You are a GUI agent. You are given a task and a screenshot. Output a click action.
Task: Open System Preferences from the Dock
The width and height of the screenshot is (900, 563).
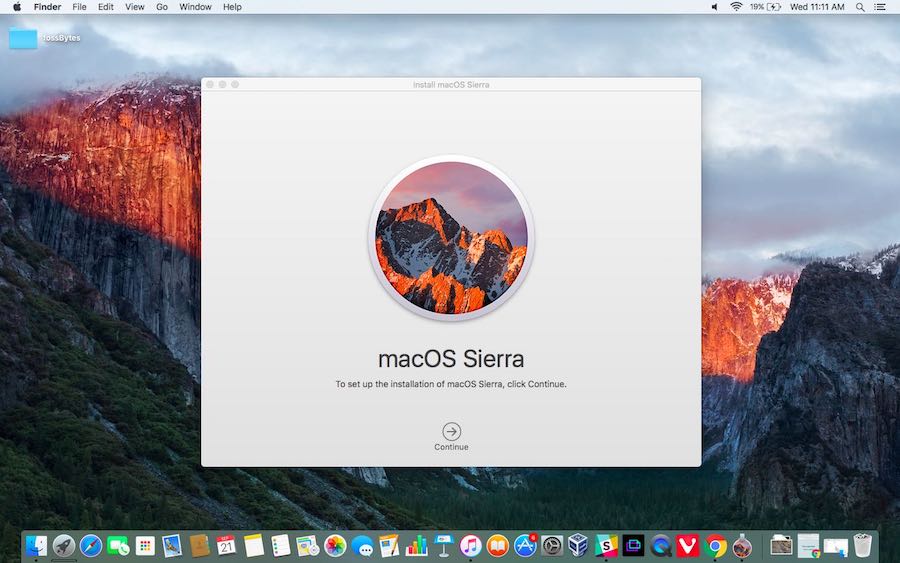click(x=552, y=545)
